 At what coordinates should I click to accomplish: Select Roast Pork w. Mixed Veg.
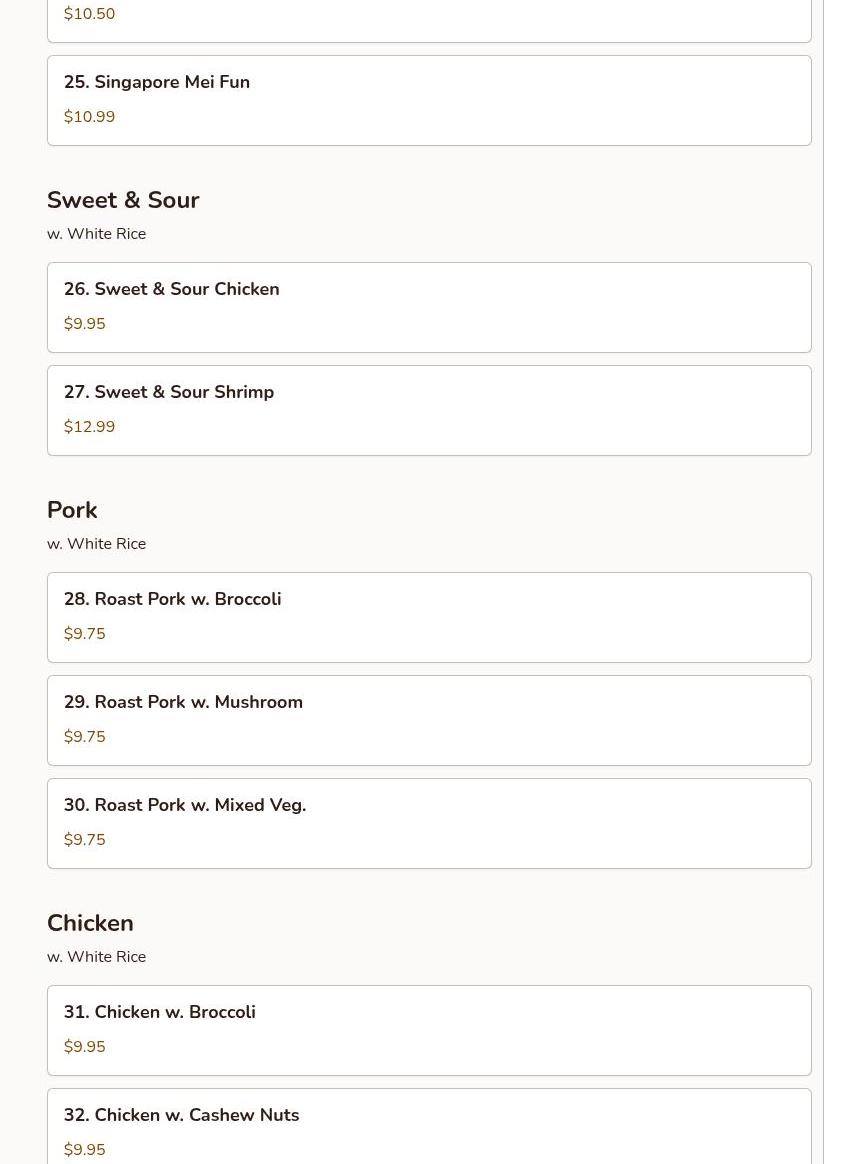tap(185, 805)
